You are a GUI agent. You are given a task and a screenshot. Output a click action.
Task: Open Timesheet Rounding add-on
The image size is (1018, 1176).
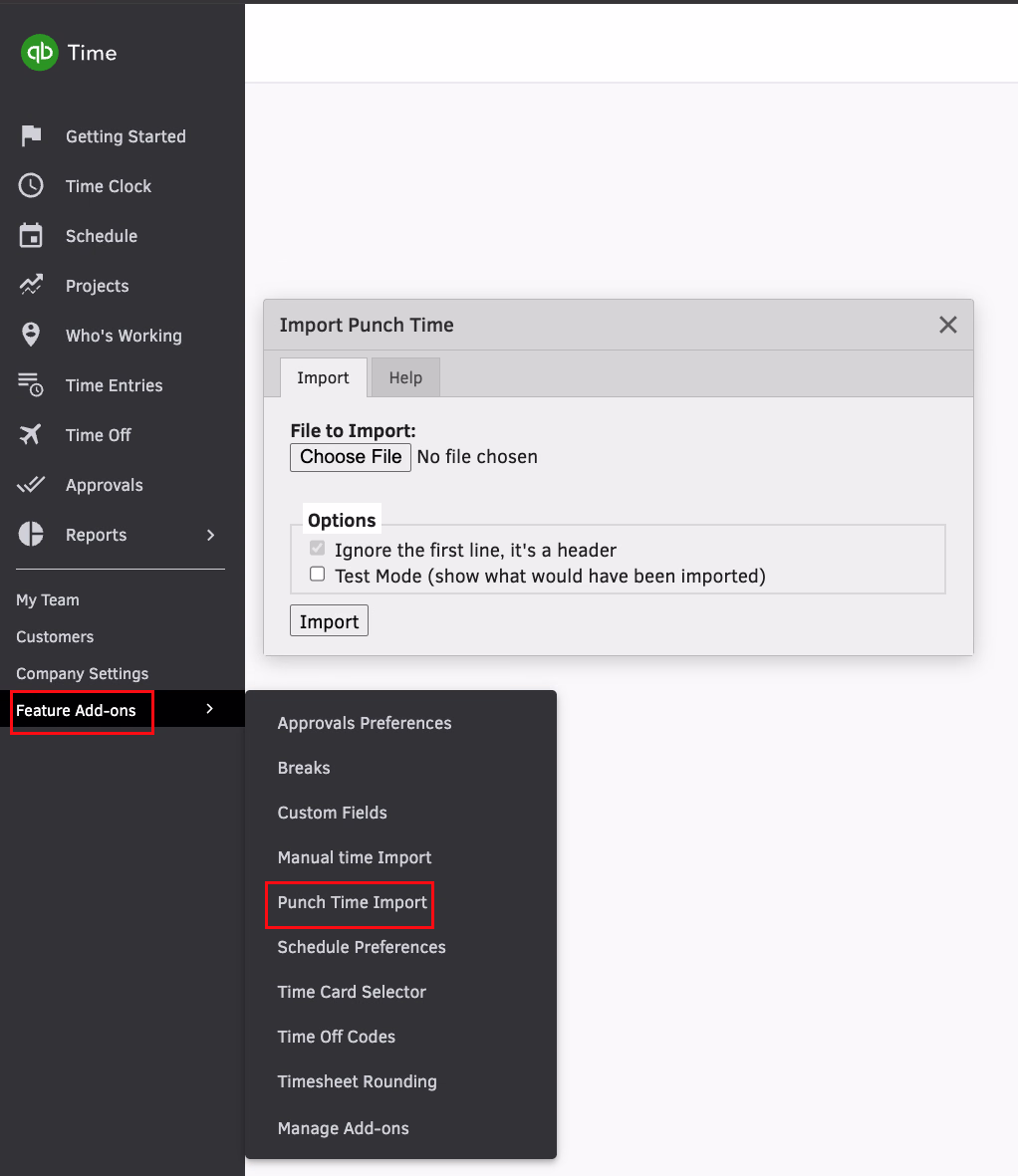coord(357,1081)
